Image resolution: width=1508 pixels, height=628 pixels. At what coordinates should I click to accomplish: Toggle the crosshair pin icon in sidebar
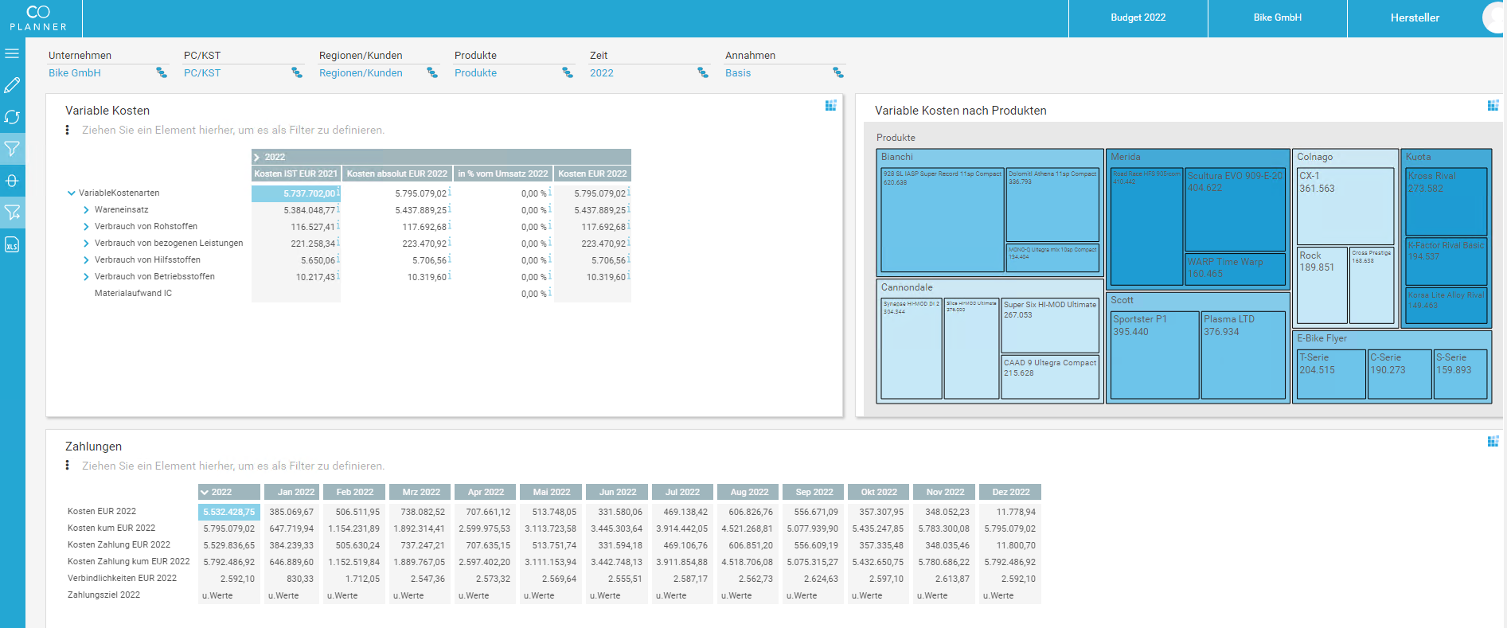[12, 180]
